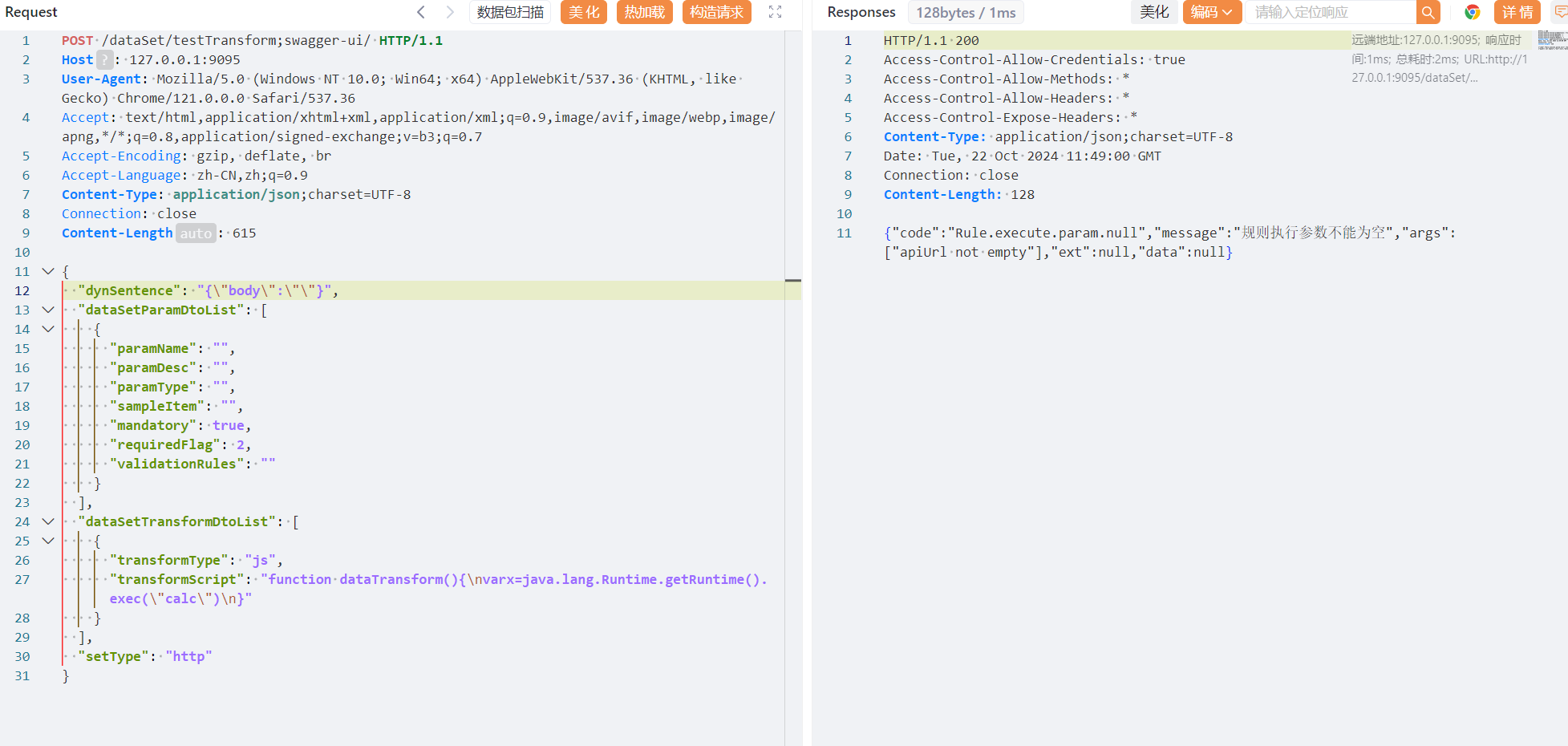Click the cut-off comment icon at far right

[x=1561, y=12]
